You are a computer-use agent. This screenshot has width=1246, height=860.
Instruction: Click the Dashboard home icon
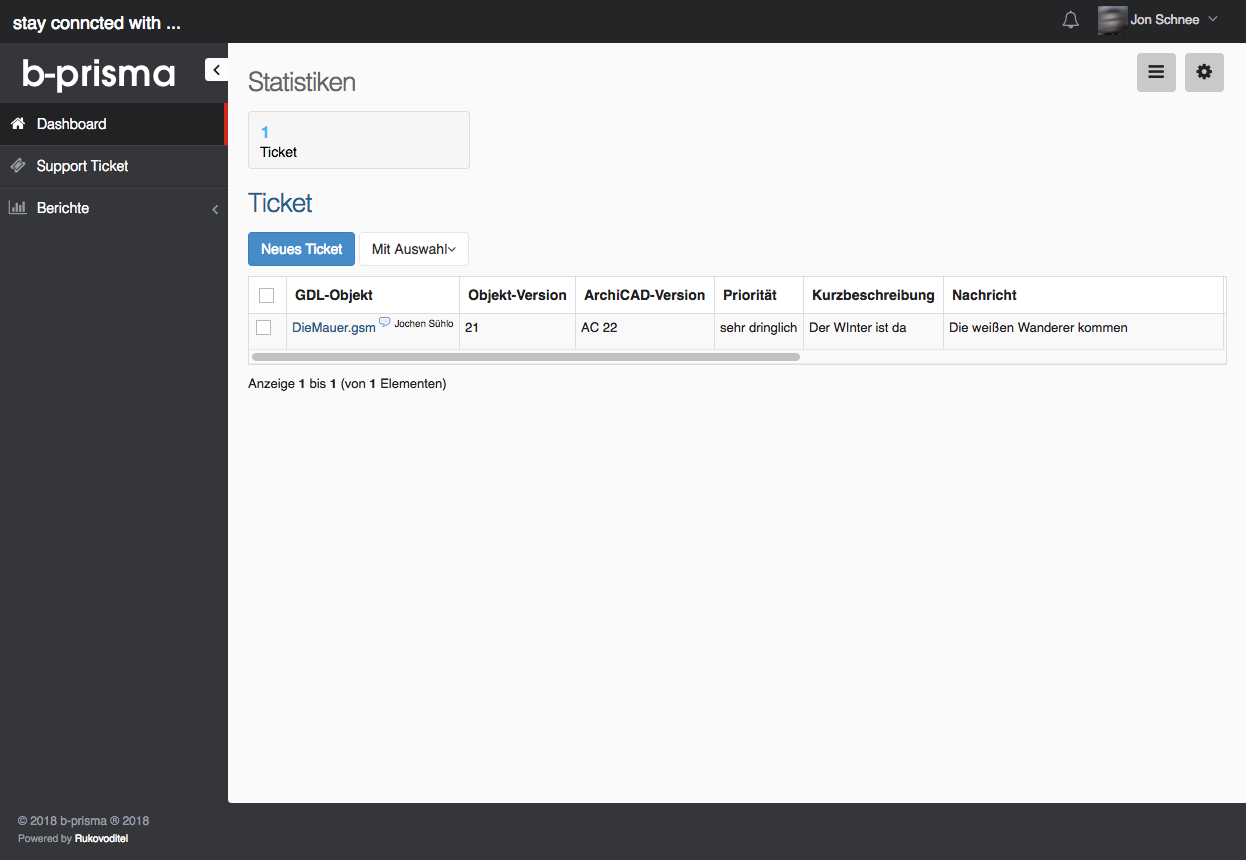coord(17,124)
